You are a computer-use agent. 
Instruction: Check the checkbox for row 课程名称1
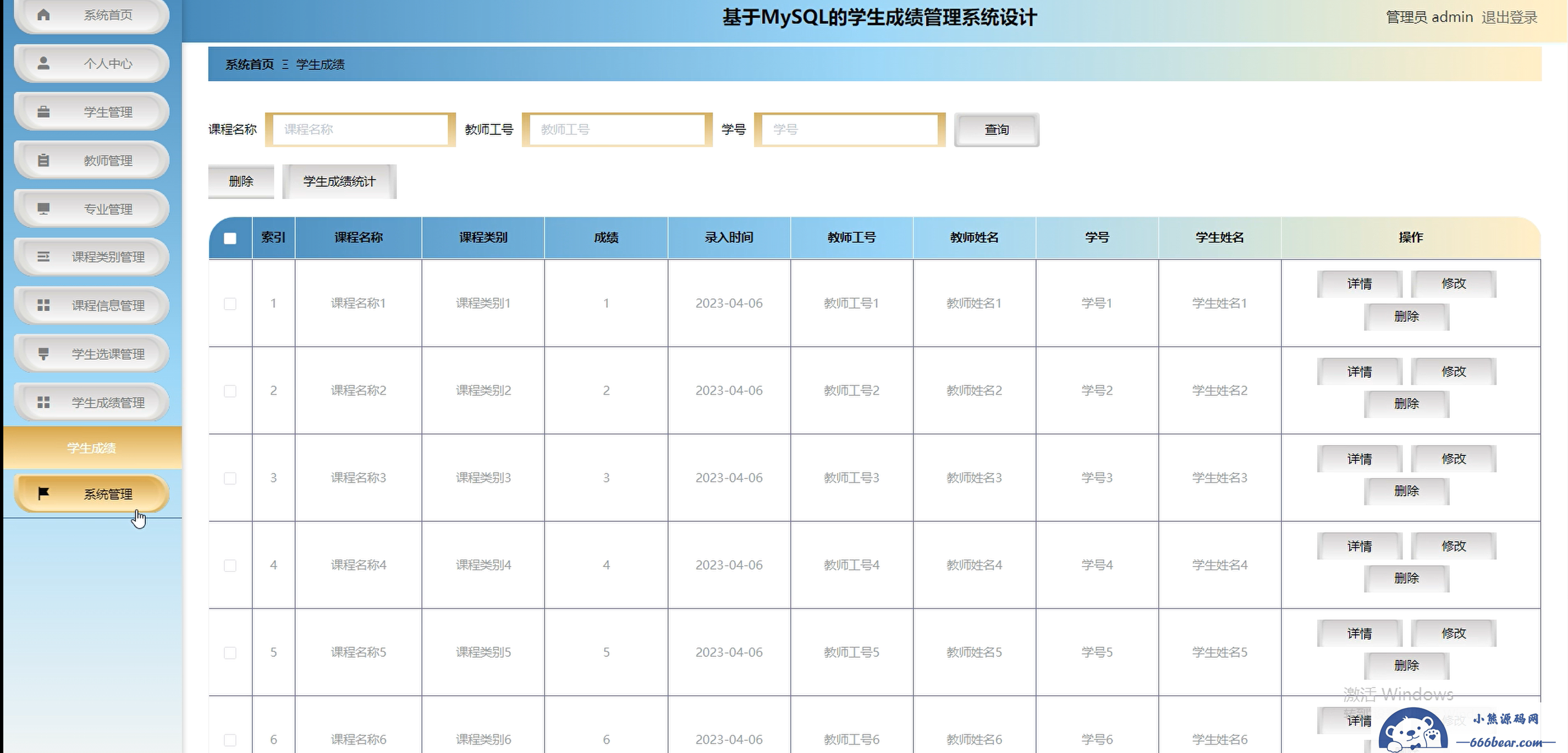tap(230, 303)
